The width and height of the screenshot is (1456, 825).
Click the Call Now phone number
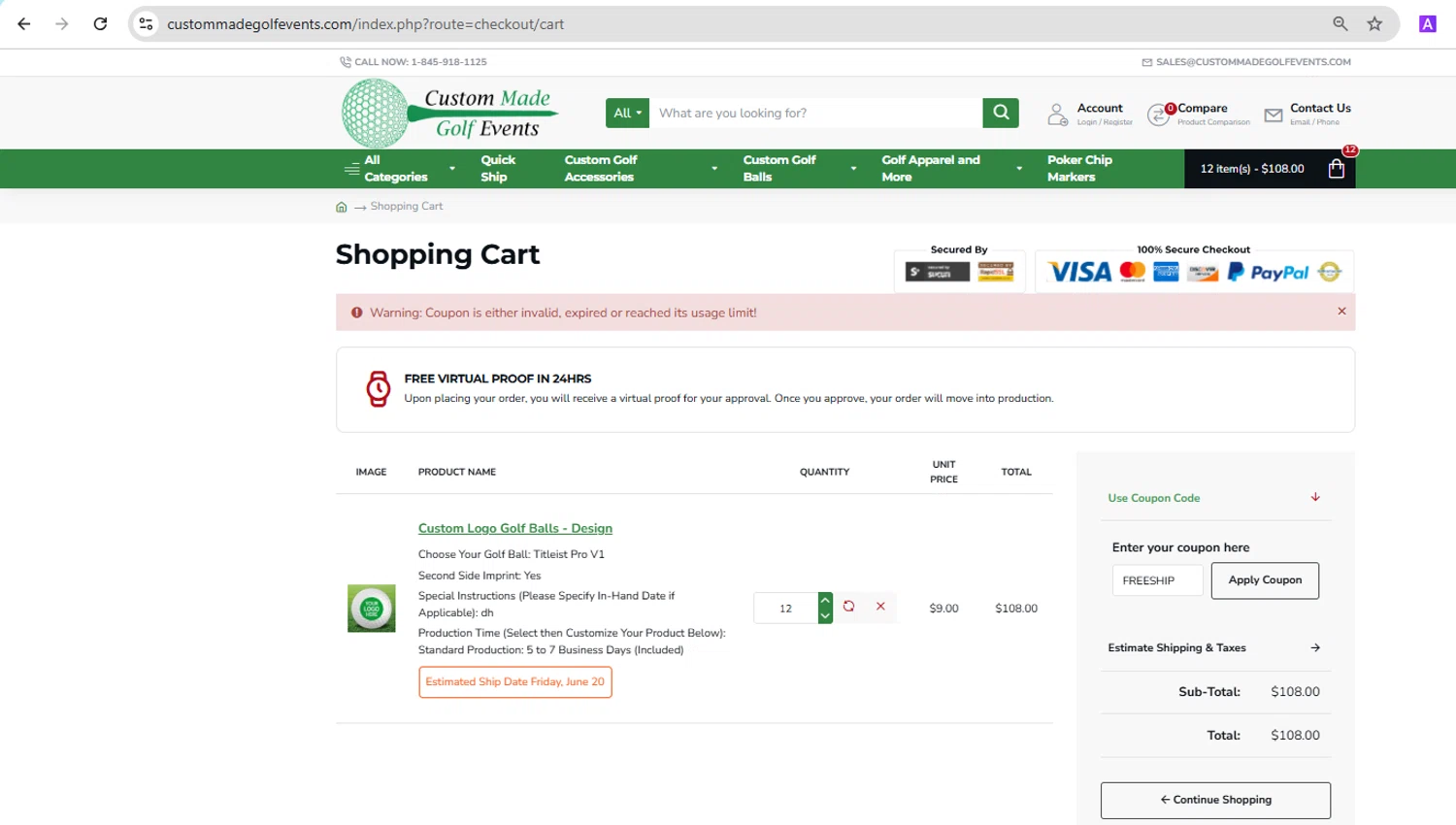pyautogui.click(x=420, y=62)
